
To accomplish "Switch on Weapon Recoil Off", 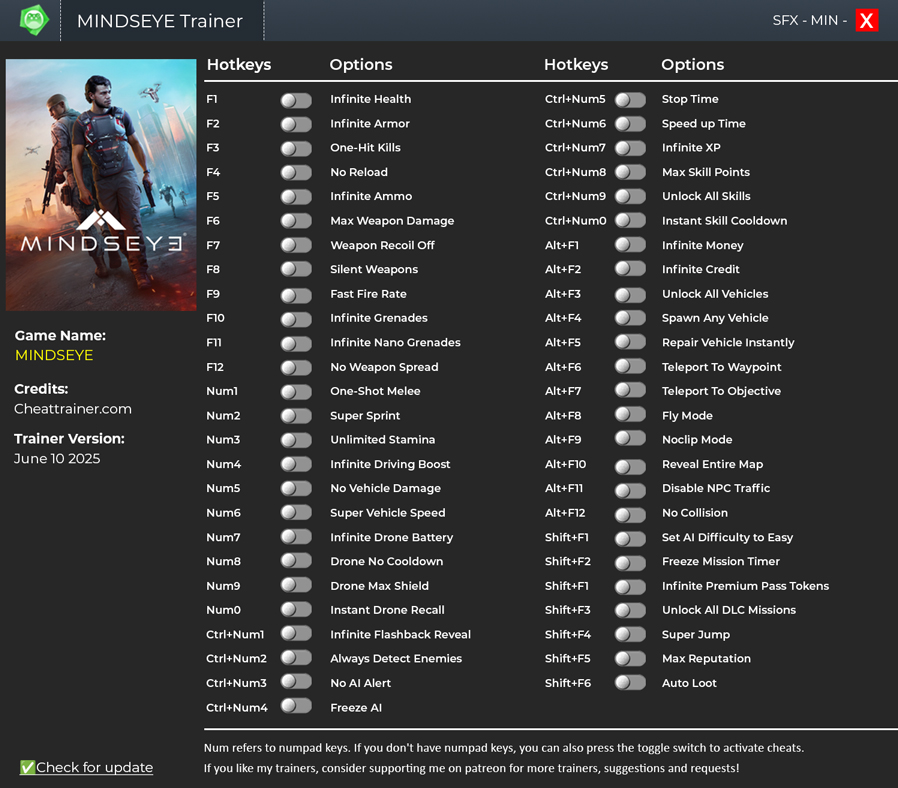I will point(296,245).
